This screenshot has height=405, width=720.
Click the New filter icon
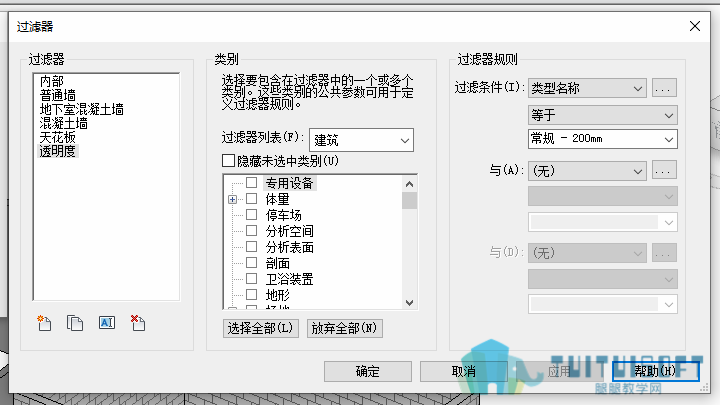[x=45, y=323]
